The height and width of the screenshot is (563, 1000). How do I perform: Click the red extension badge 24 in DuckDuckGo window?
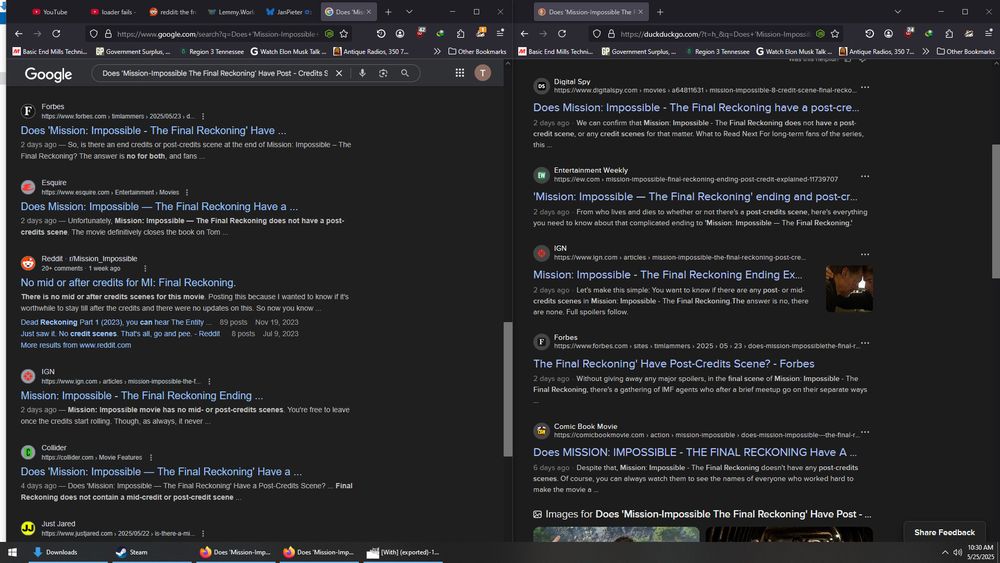909,33
